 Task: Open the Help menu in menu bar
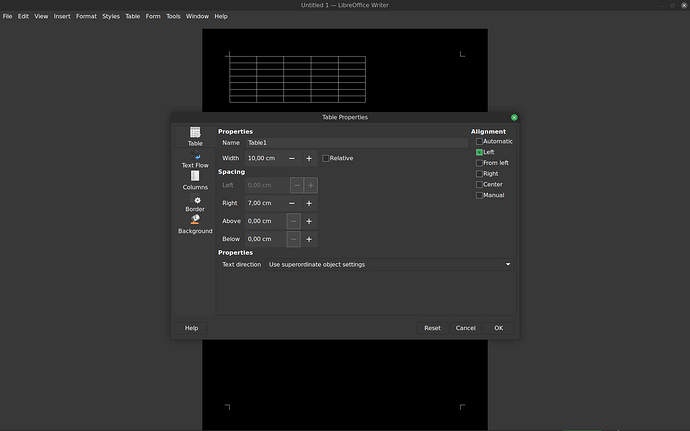pyautogui.click(x=221, y=16)
